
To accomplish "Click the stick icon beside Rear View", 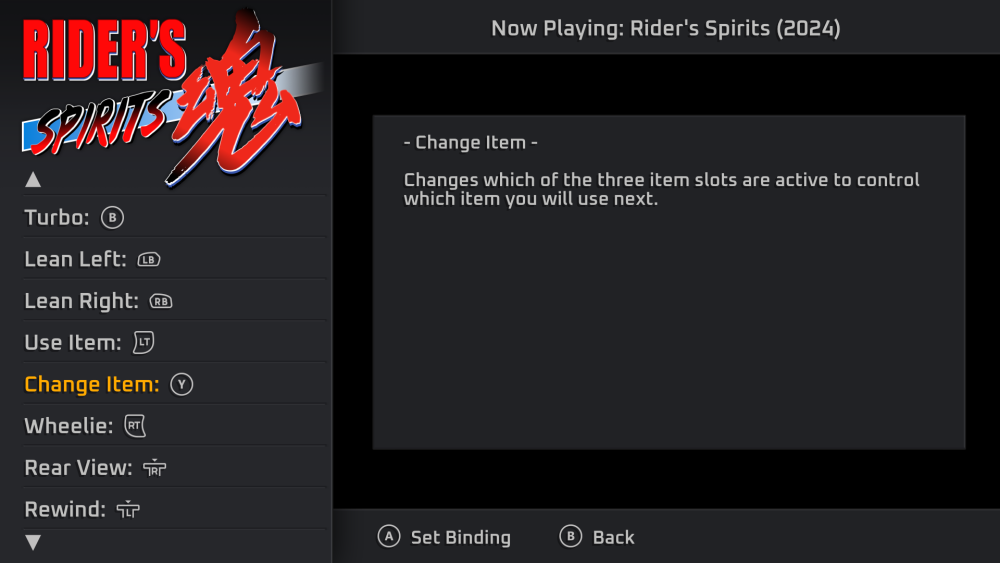I will (x=154, y=468).
